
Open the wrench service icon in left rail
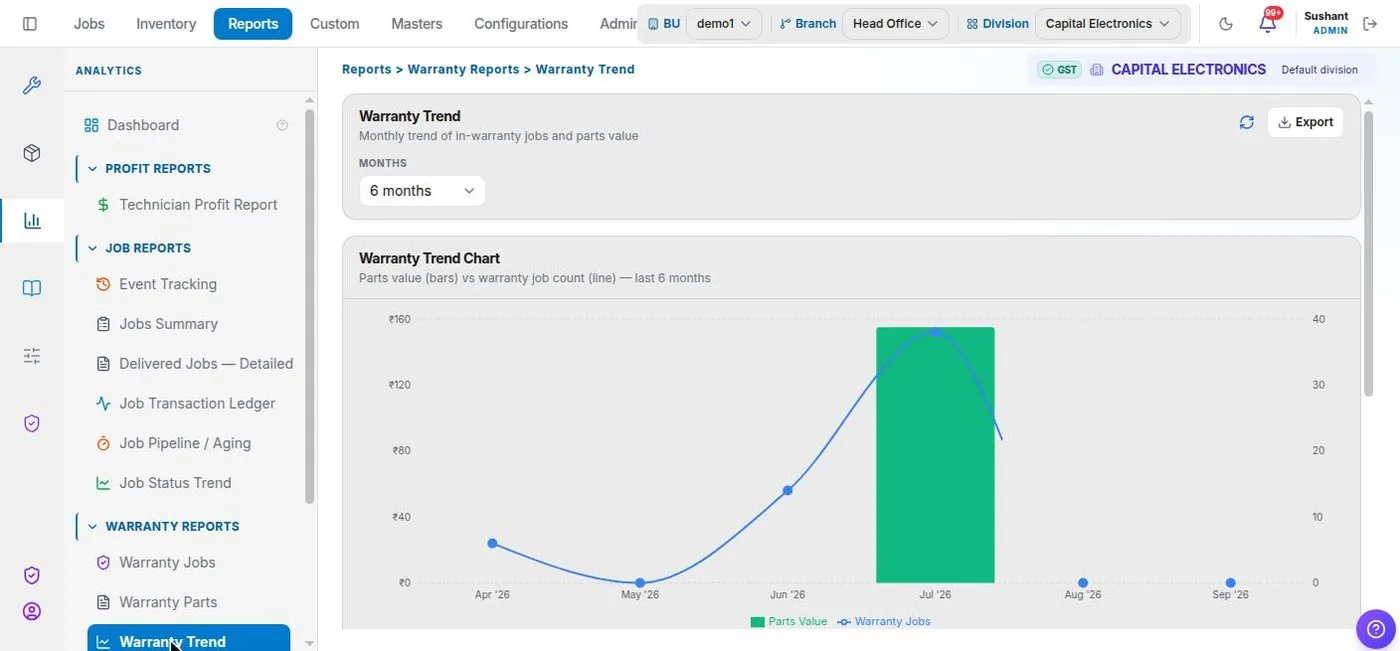click(x=32, y=86)
